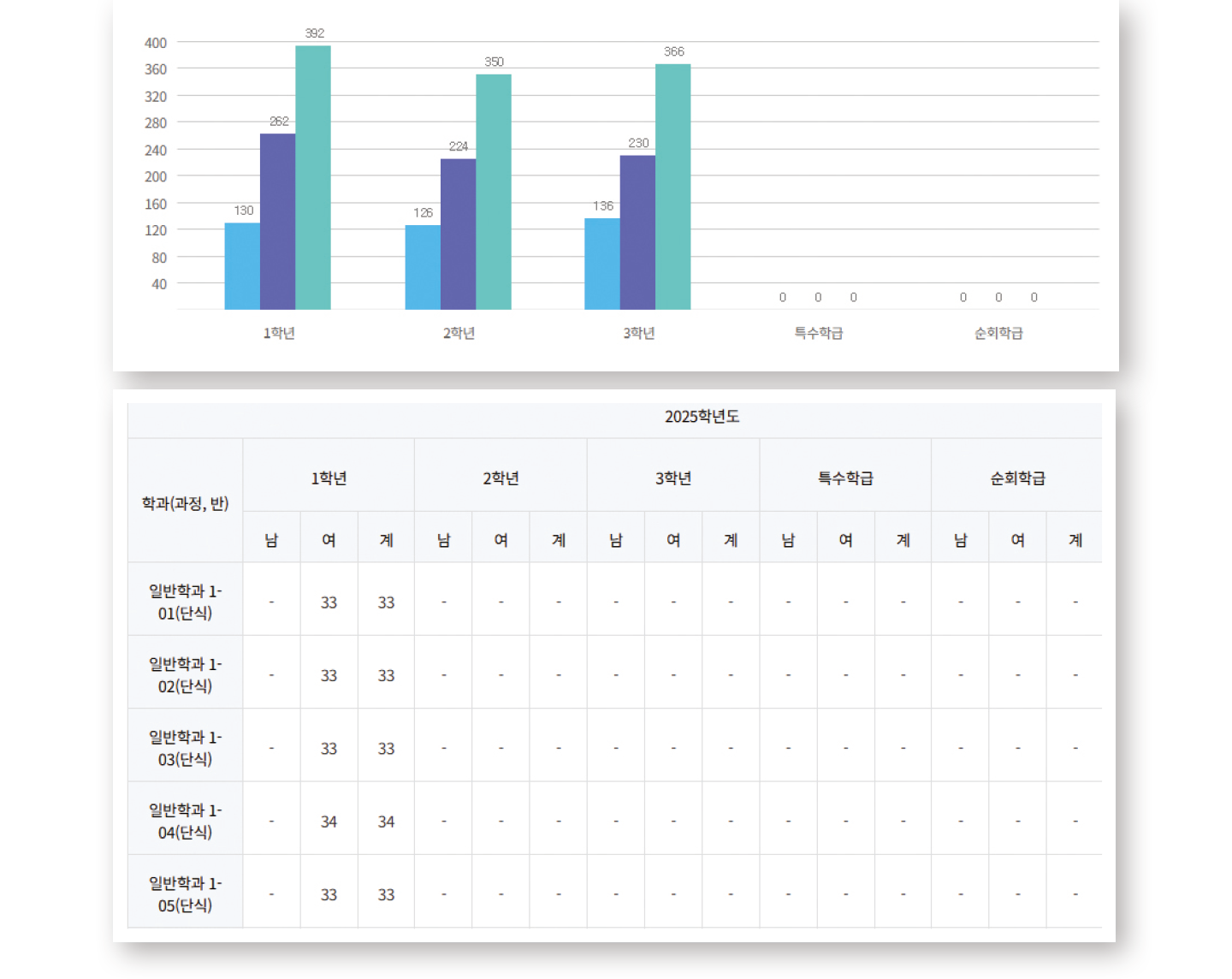Select the teal bar labeled 366
Viewport: 1232px width, 979px height.
coord(672,187)
